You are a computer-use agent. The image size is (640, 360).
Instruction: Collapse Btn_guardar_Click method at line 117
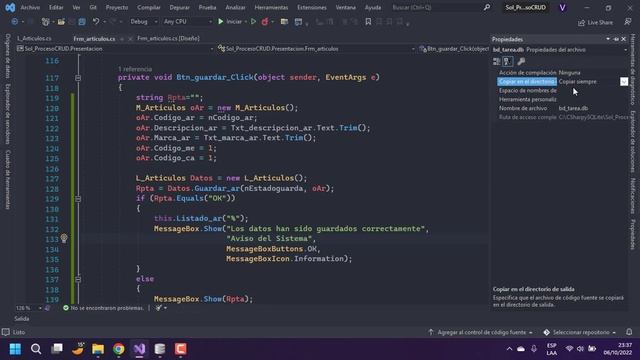pos(78,78)
